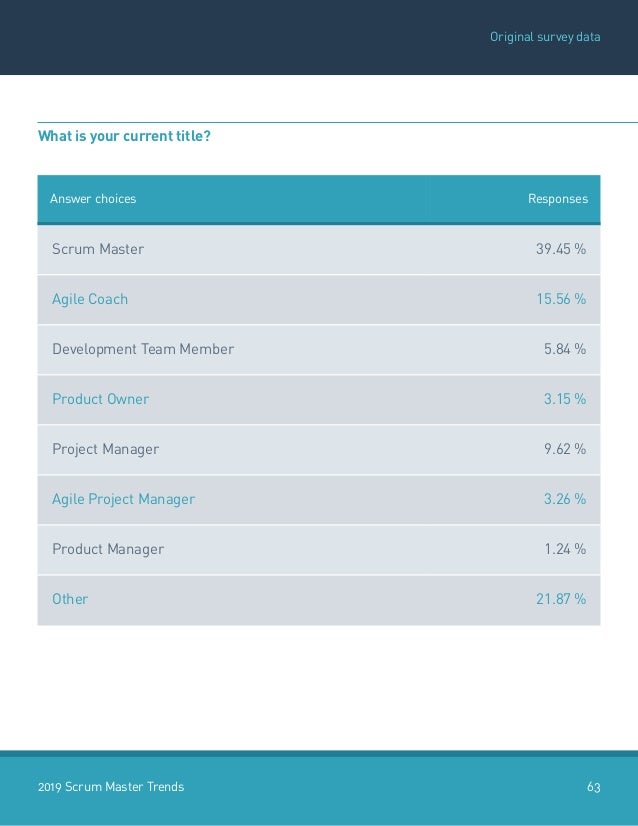Open the Agile Project Manager link

coord(123,499)
